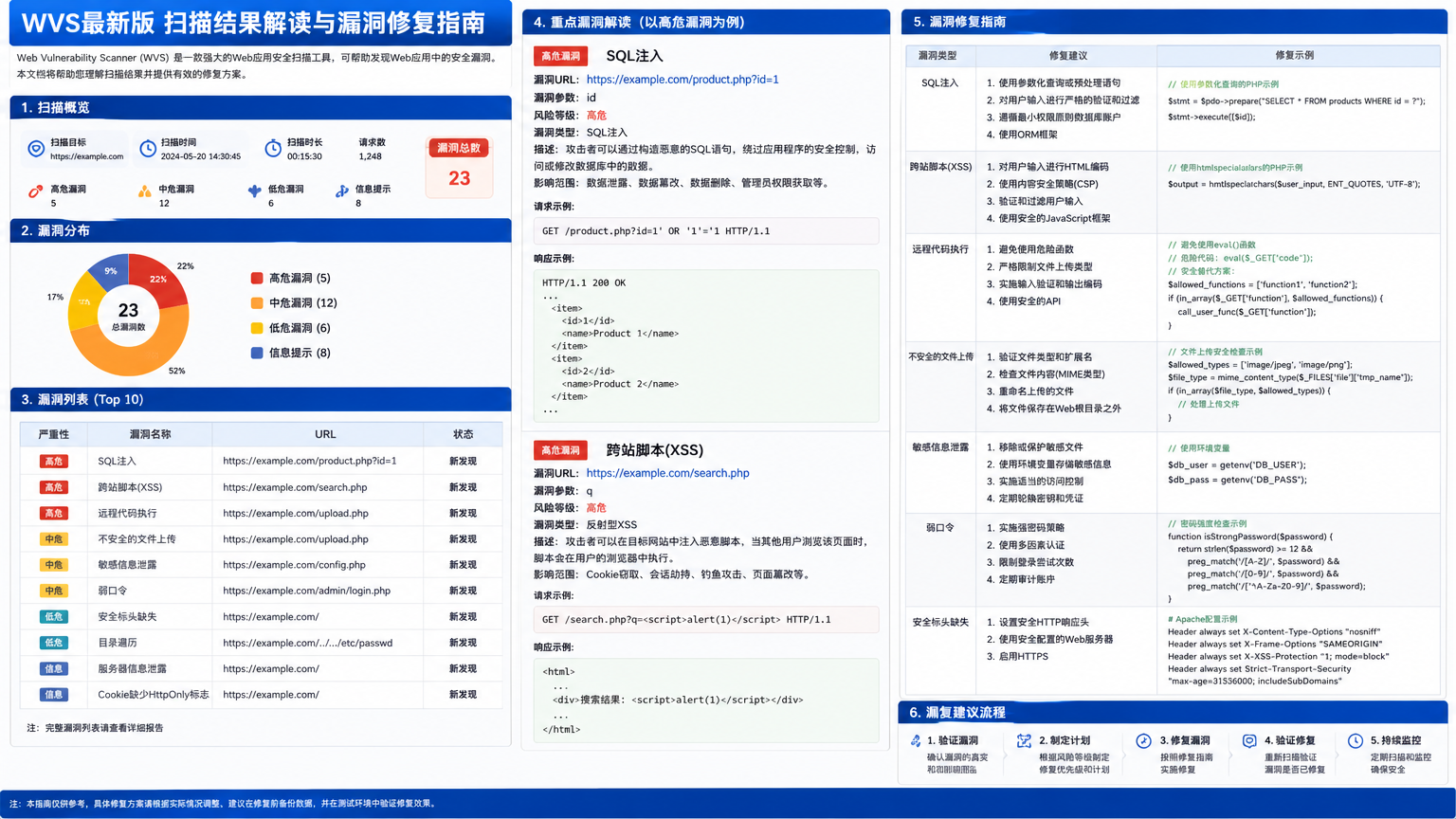Click the 3. 漏洞列表 (Top 10) section header

point(261,399)
